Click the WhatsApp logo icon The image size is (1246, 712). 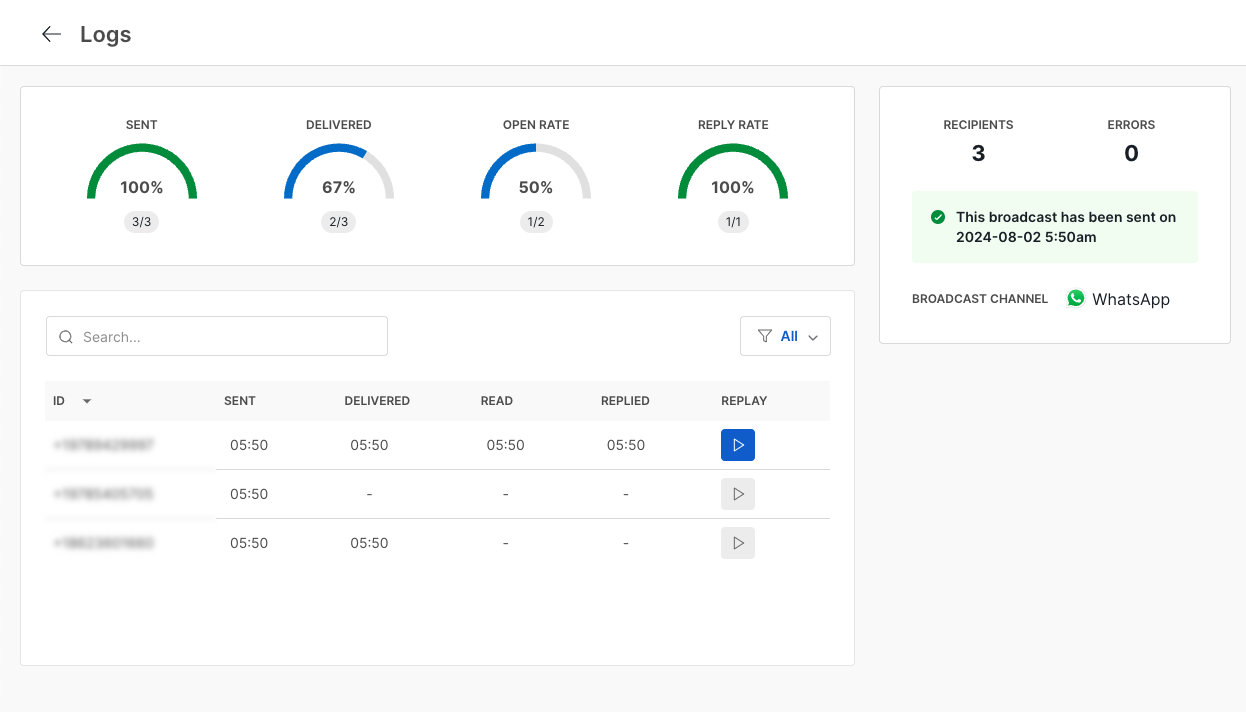click(1076, 298)
